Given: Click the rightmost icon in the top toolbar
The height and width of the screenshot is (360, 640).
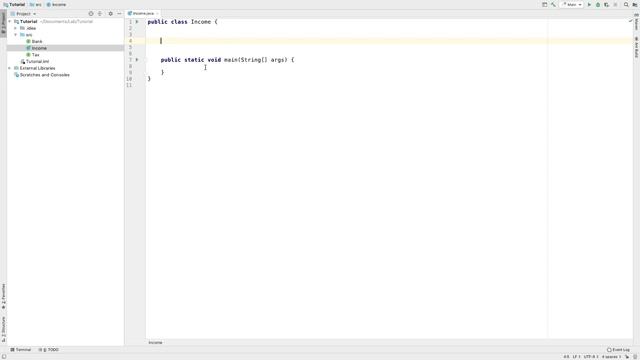Looking at the screenshot, I should (x=635, y=4).
